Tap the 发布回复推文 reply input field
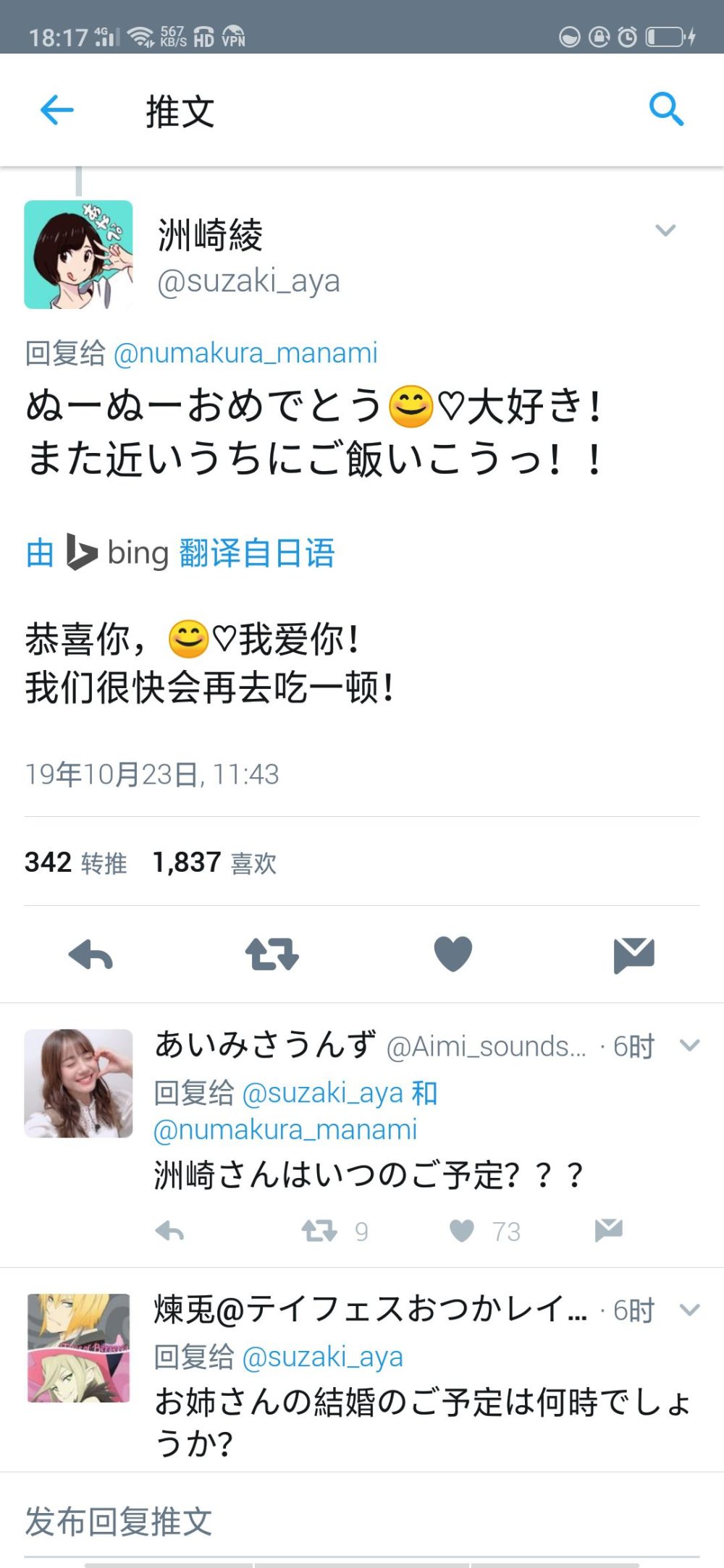724x1568 pixels. click(362, 1522)
